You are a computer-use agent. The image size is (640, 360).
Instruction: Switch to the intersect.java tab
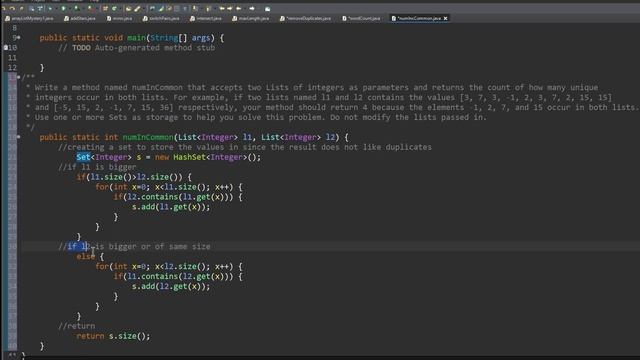tap(206, 18)
